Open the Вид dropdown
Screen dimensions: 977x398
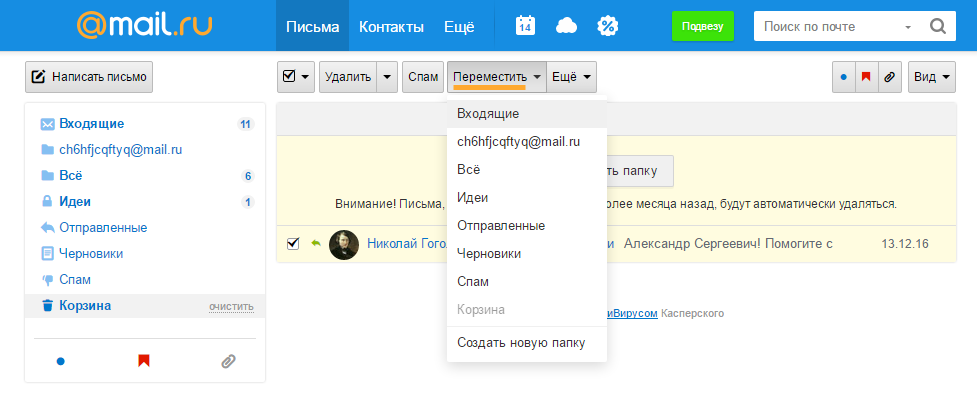(932, 77)
